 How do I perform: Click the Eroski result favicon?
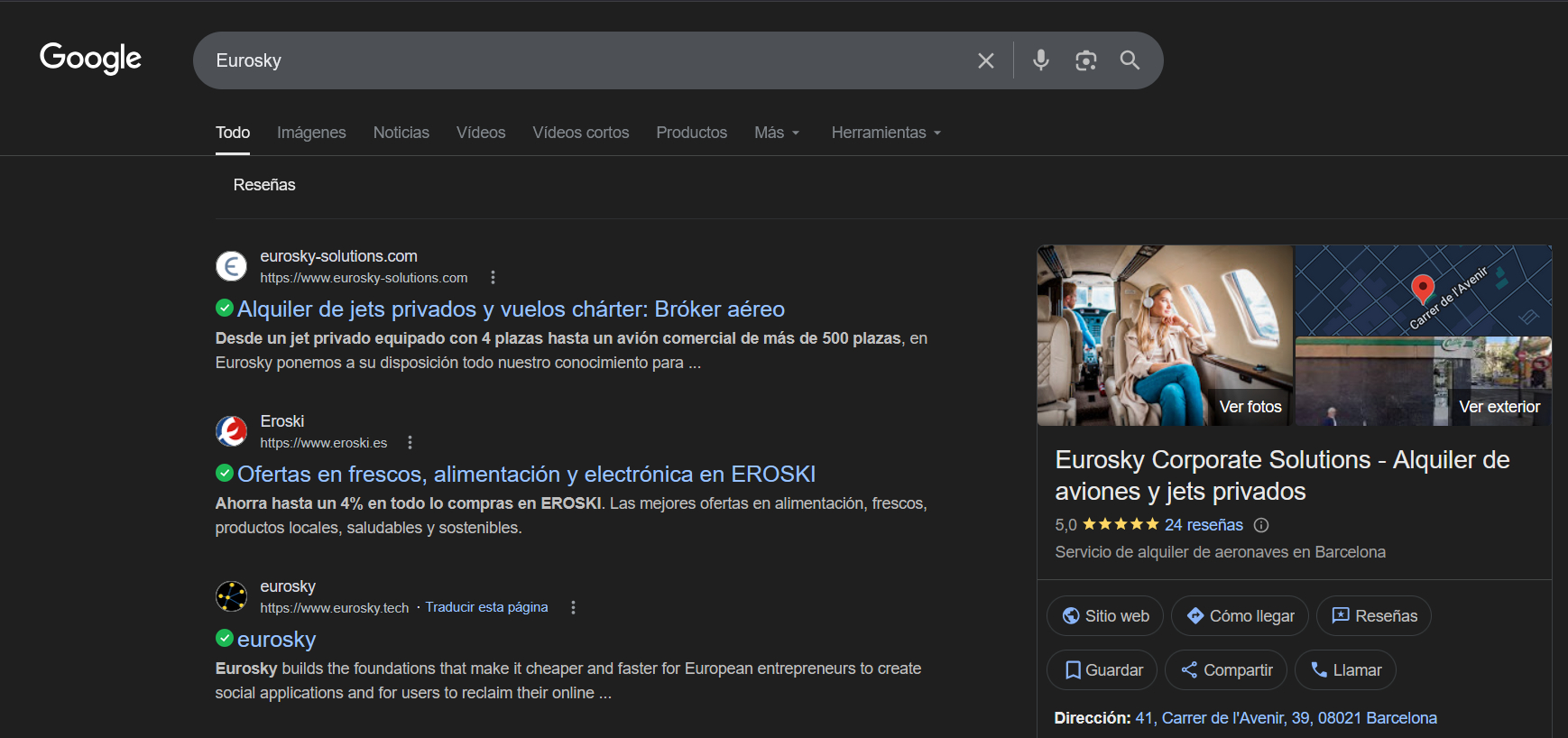(x=232, y=432)
